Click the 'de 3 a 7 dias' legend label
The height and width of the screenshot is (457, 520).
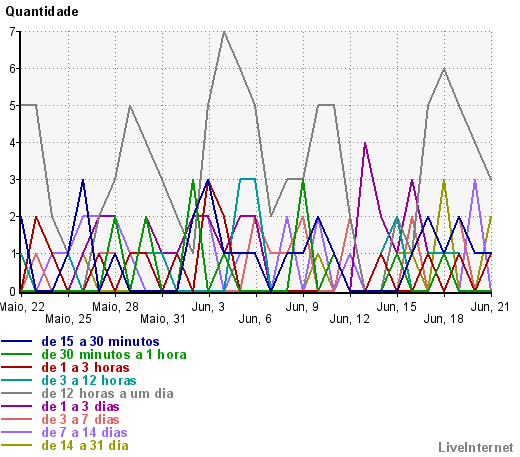click(x=80, y=420)
